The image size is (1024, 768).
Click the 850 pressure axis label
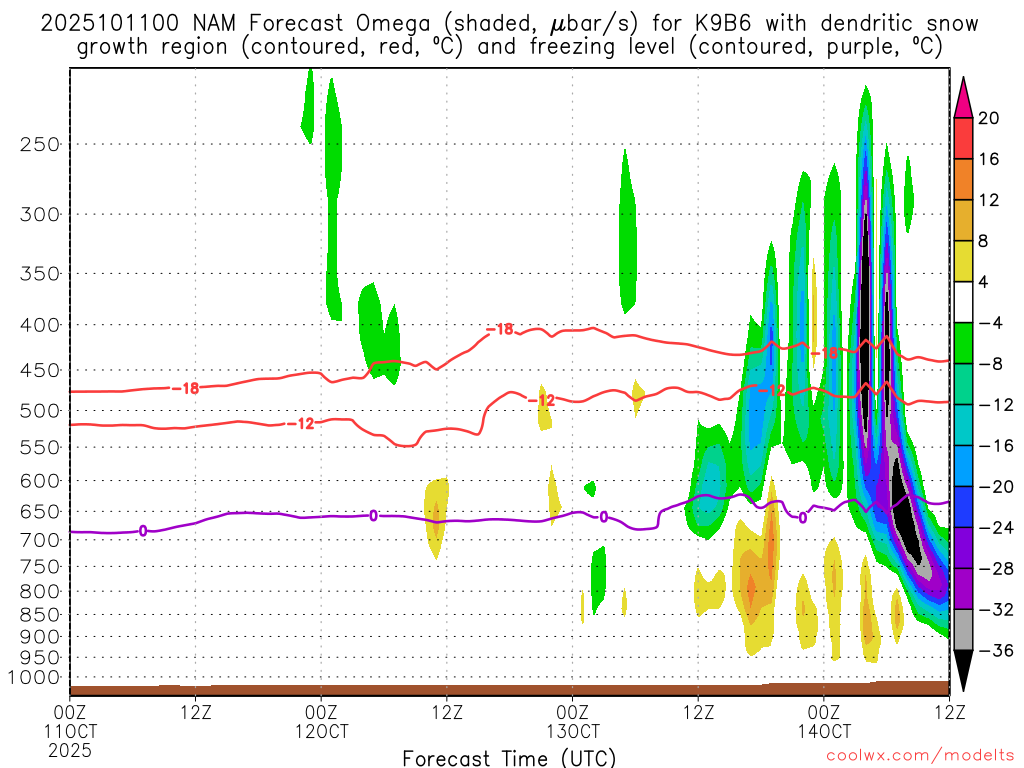pos(40,615)
